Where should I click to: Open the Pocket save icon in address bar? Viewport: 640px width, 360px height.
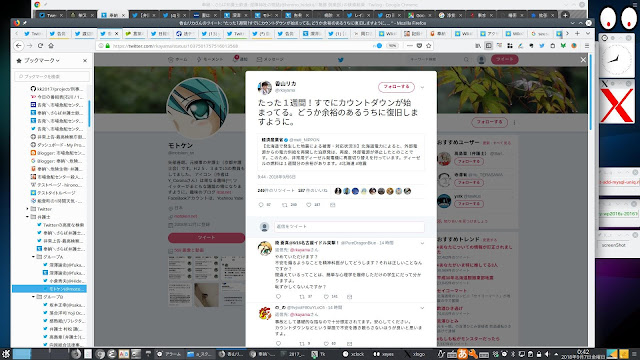tap(419, 46)
